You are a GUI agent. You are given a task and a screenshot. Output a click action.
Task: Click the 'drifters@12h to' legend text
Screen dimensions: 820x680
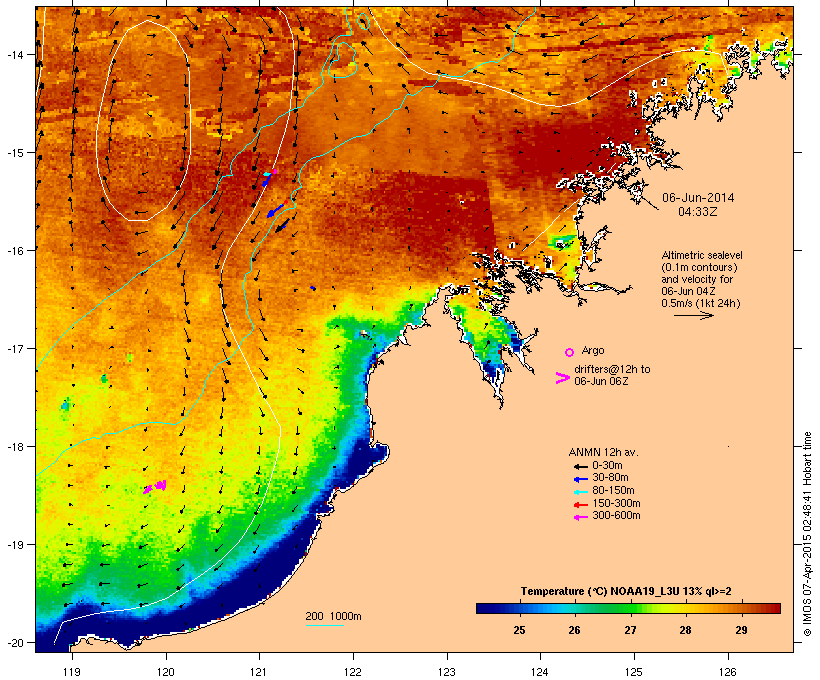[x=612, y=369]
